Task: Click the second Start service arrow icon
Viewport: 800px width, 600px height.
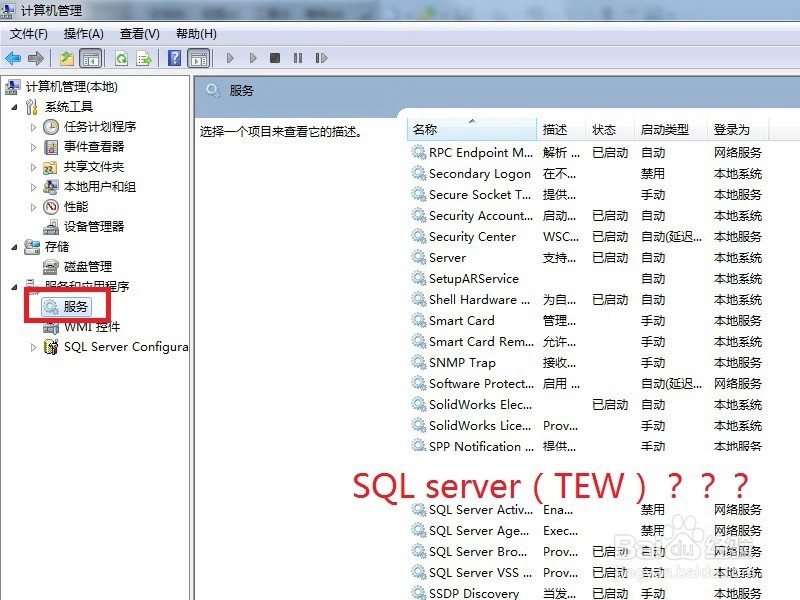Action: [x=253, y=58]
